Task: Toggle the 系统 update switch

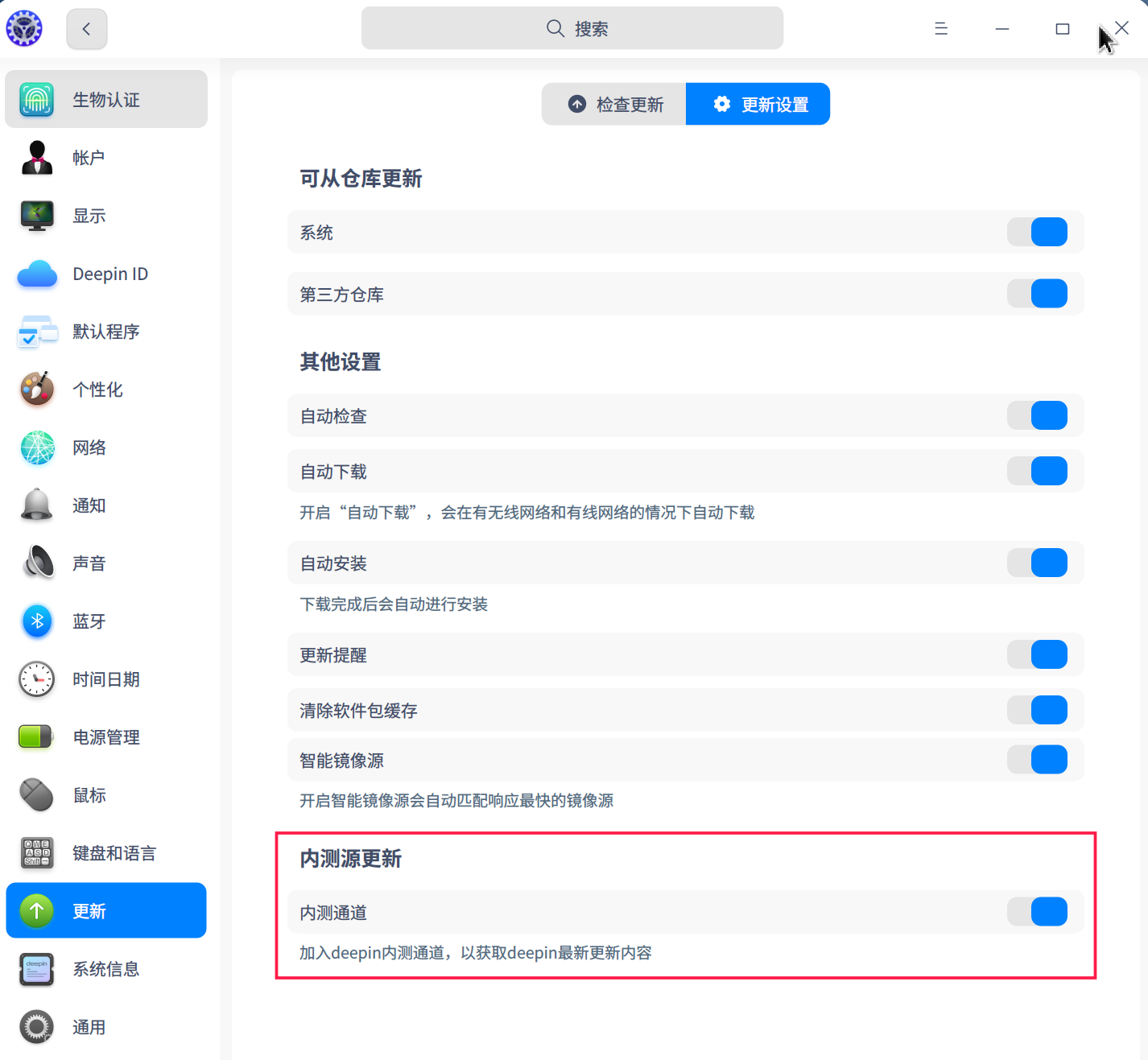Action: pyautogui.click(x=1037, y=232)
